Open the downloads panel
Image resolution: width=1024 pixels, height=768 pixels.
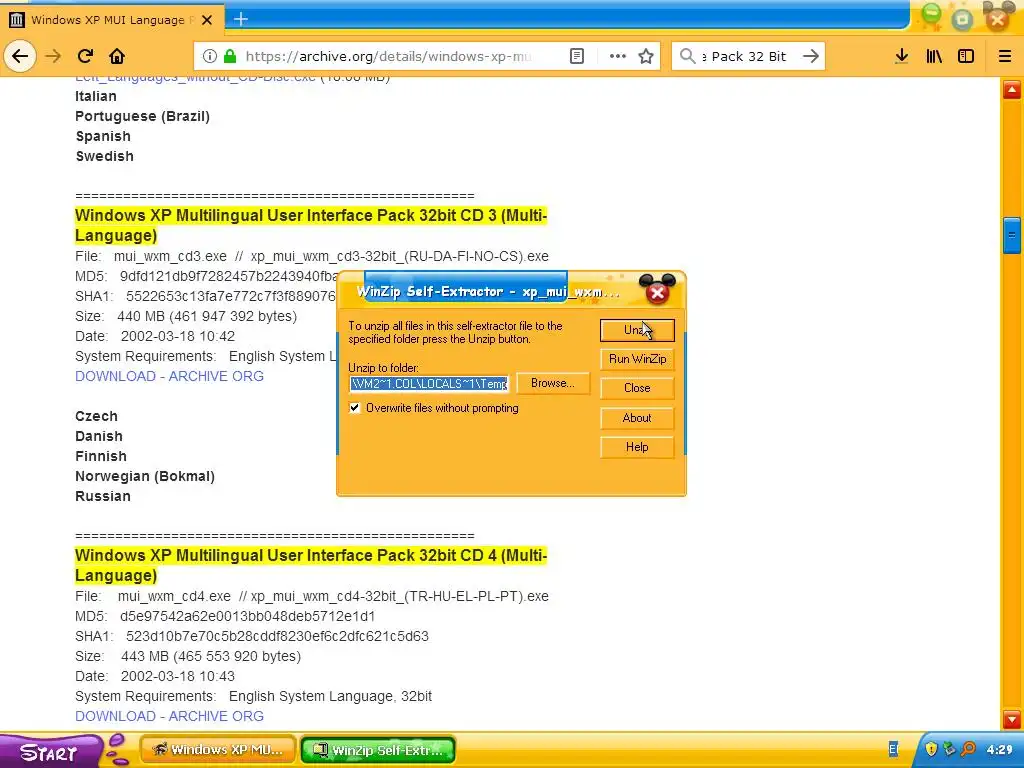[901, 56]
